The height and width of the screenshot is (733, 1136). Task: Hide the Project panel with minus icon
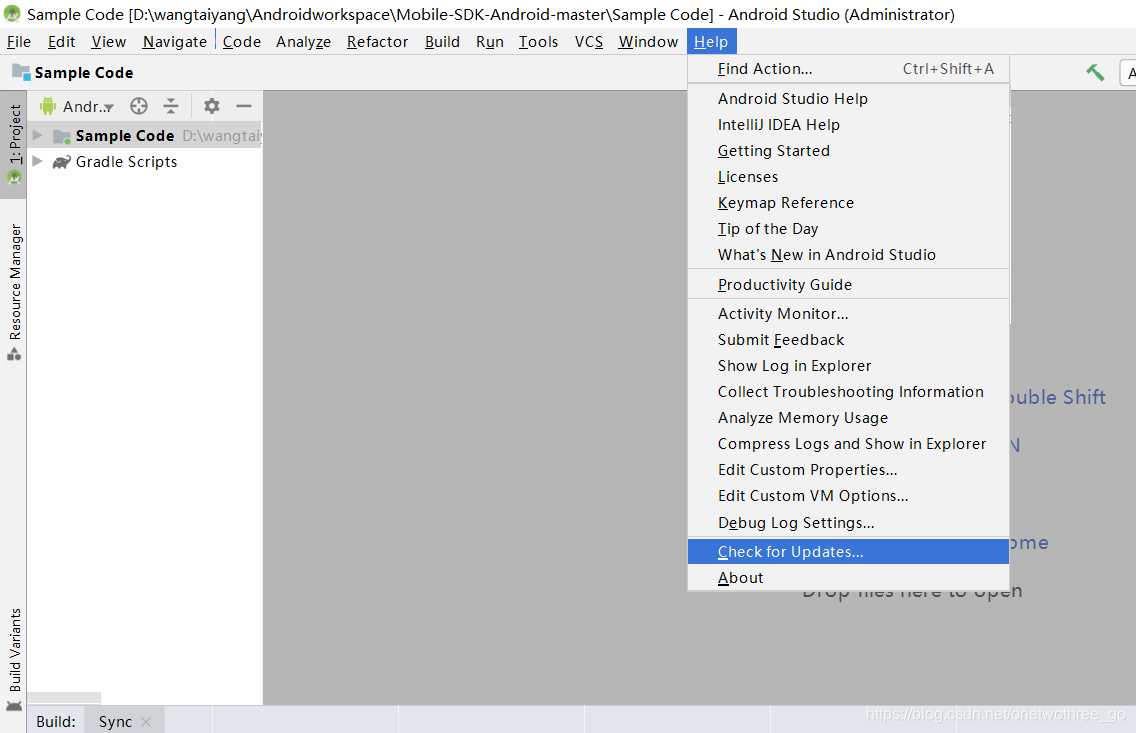[x=244, y=106]
